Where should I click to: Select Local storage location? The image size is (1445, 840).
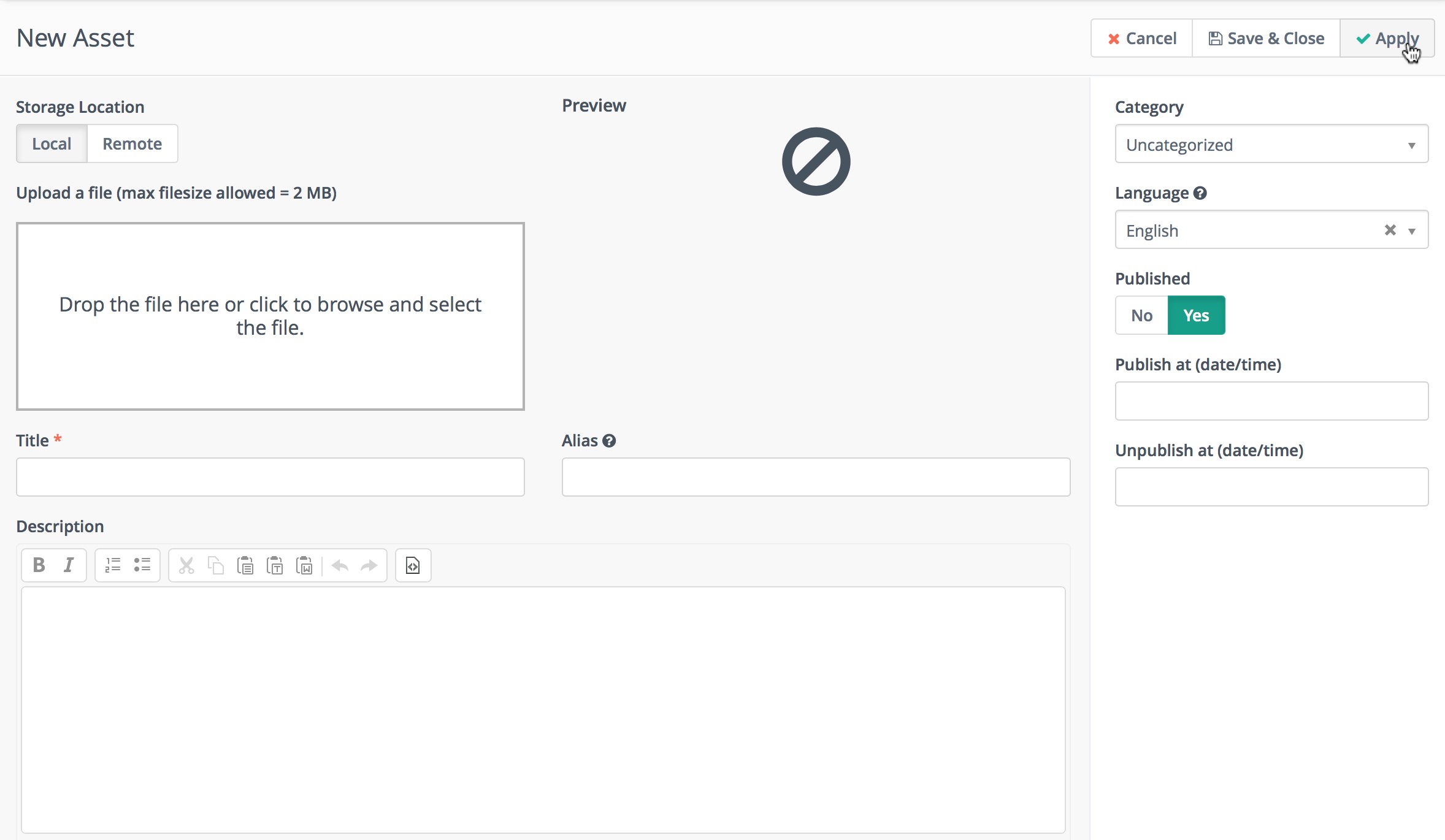(x=52, y=143)
